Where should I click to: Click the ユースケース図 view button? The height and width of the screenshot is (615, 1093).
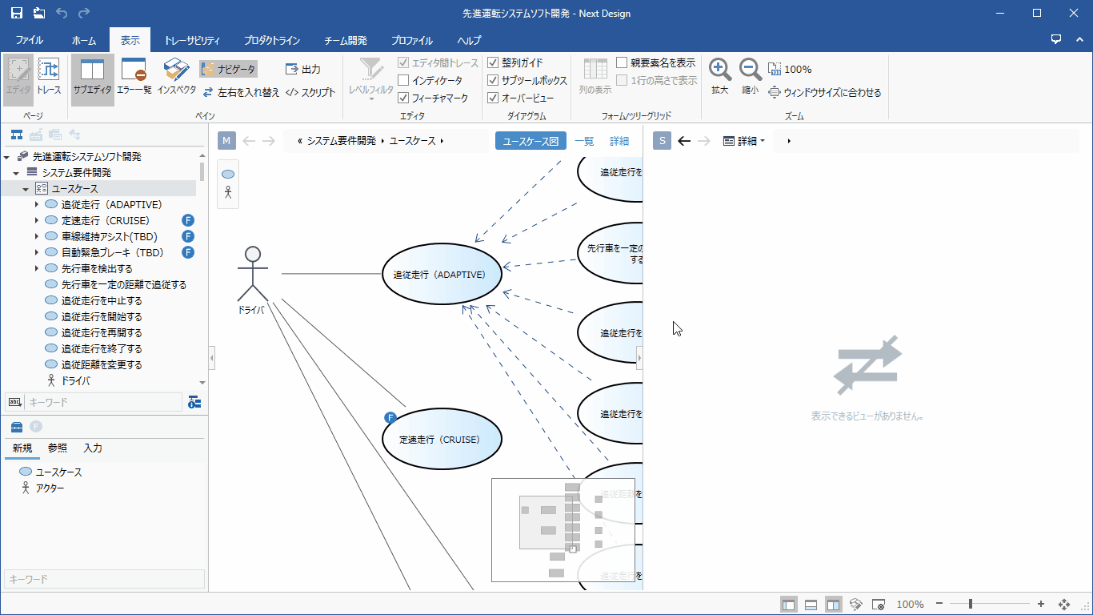tap(530, 141)
